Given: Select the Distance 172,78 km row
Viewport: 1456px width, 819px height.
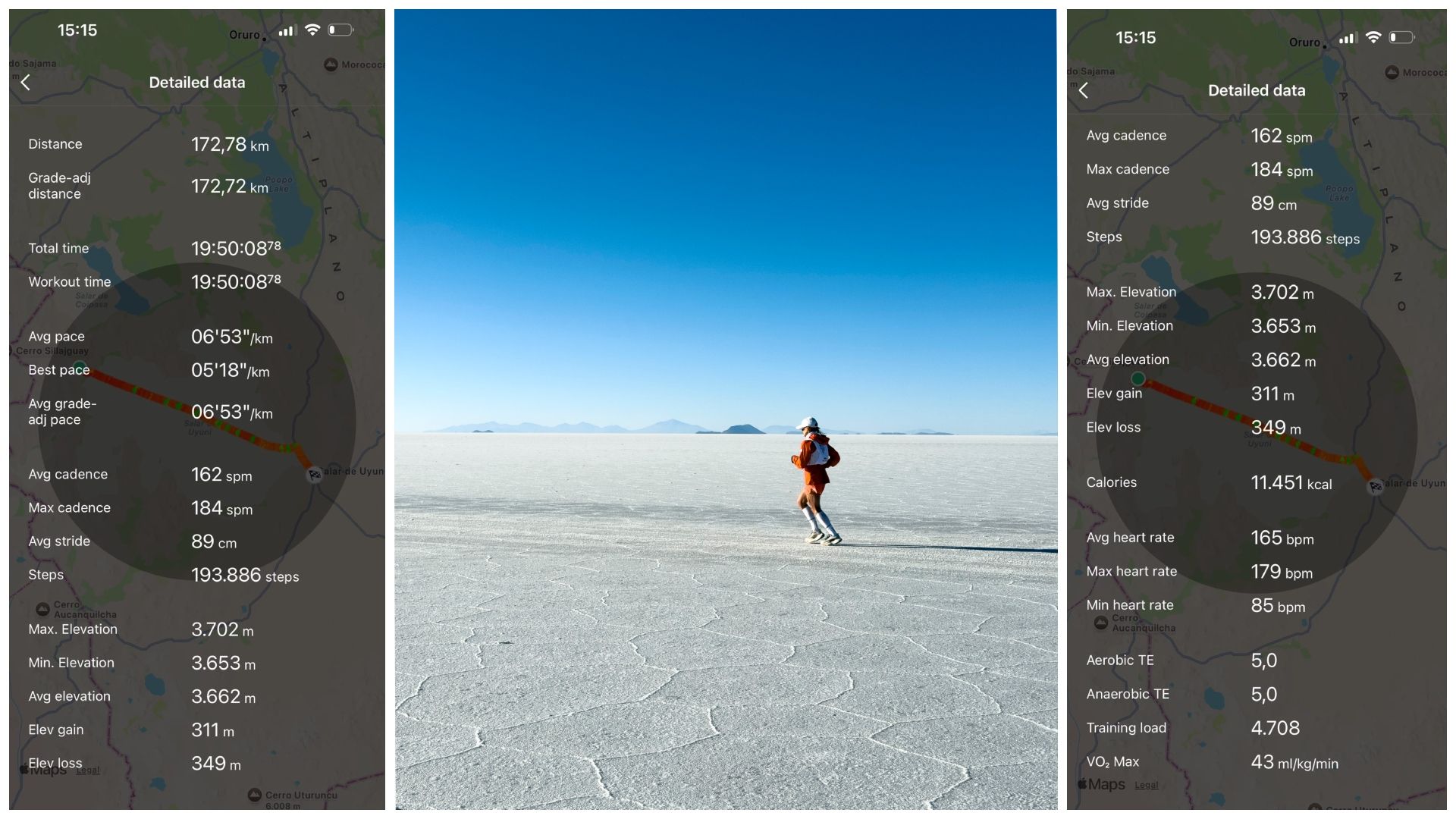Looking at the screenshot, I should (197, 144).
